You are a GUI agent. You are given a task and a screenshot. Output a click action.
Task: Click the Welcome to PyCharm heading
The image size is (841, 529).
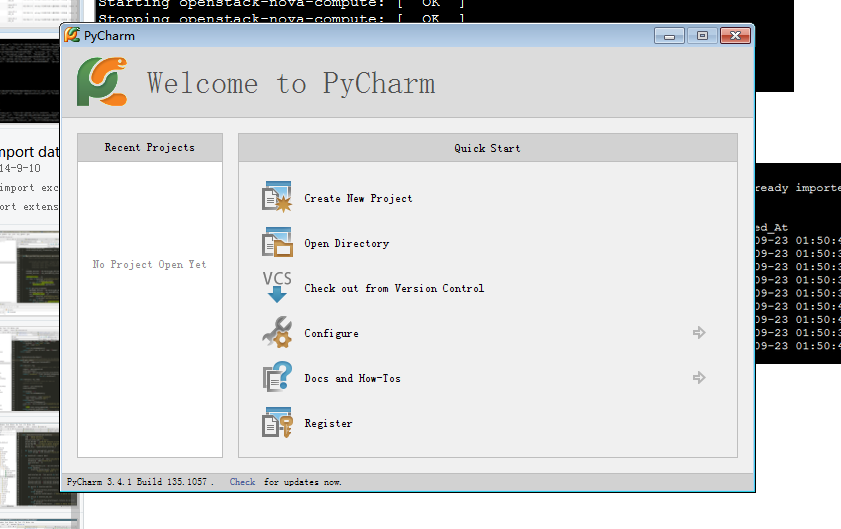[291, 84]
